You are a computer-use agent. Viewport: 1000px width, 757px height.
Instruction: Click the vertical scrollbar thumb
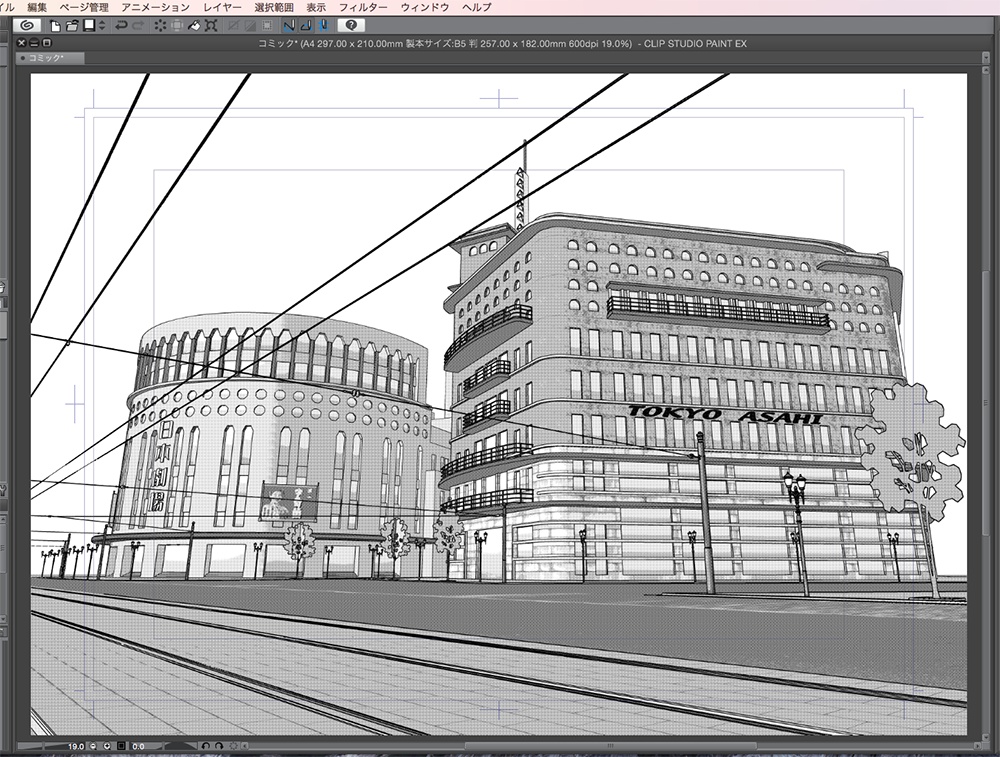[985, 402]
